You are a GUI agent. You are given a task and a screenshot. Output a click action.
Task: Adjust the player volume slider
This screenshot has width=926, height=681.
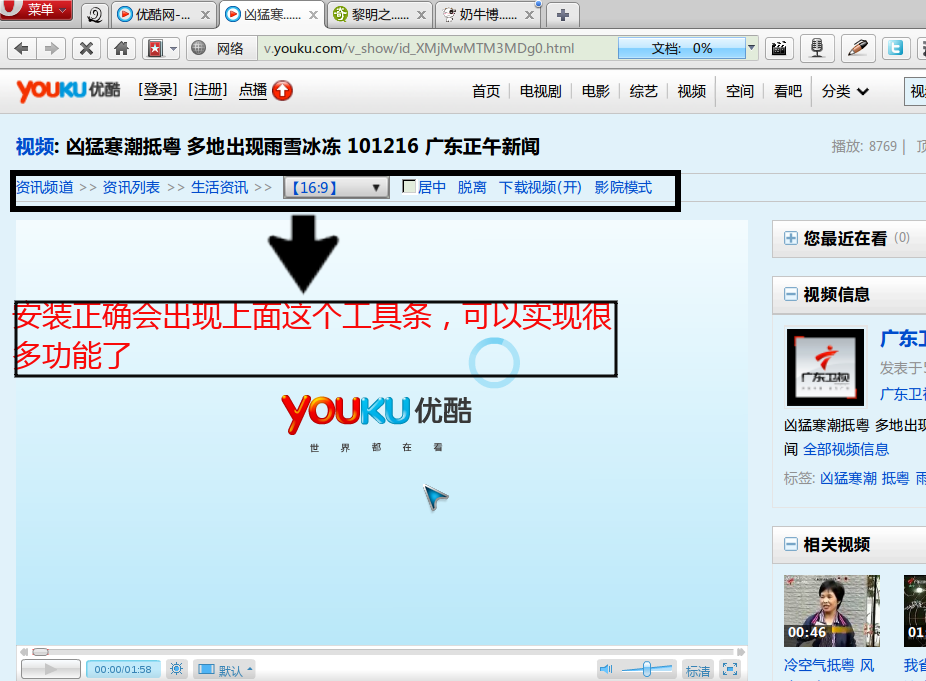pyautogui.click(x=647, y=669)
